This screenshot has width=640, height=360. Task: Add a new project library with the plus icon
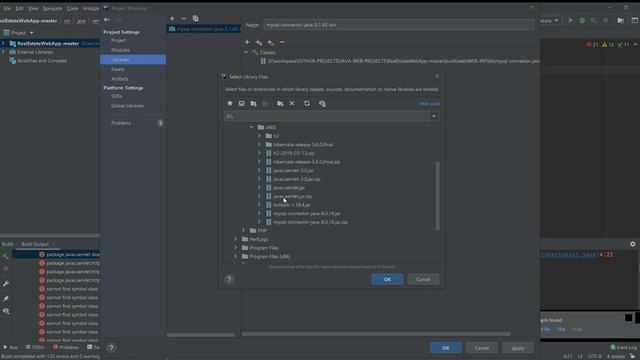[172, 18]
